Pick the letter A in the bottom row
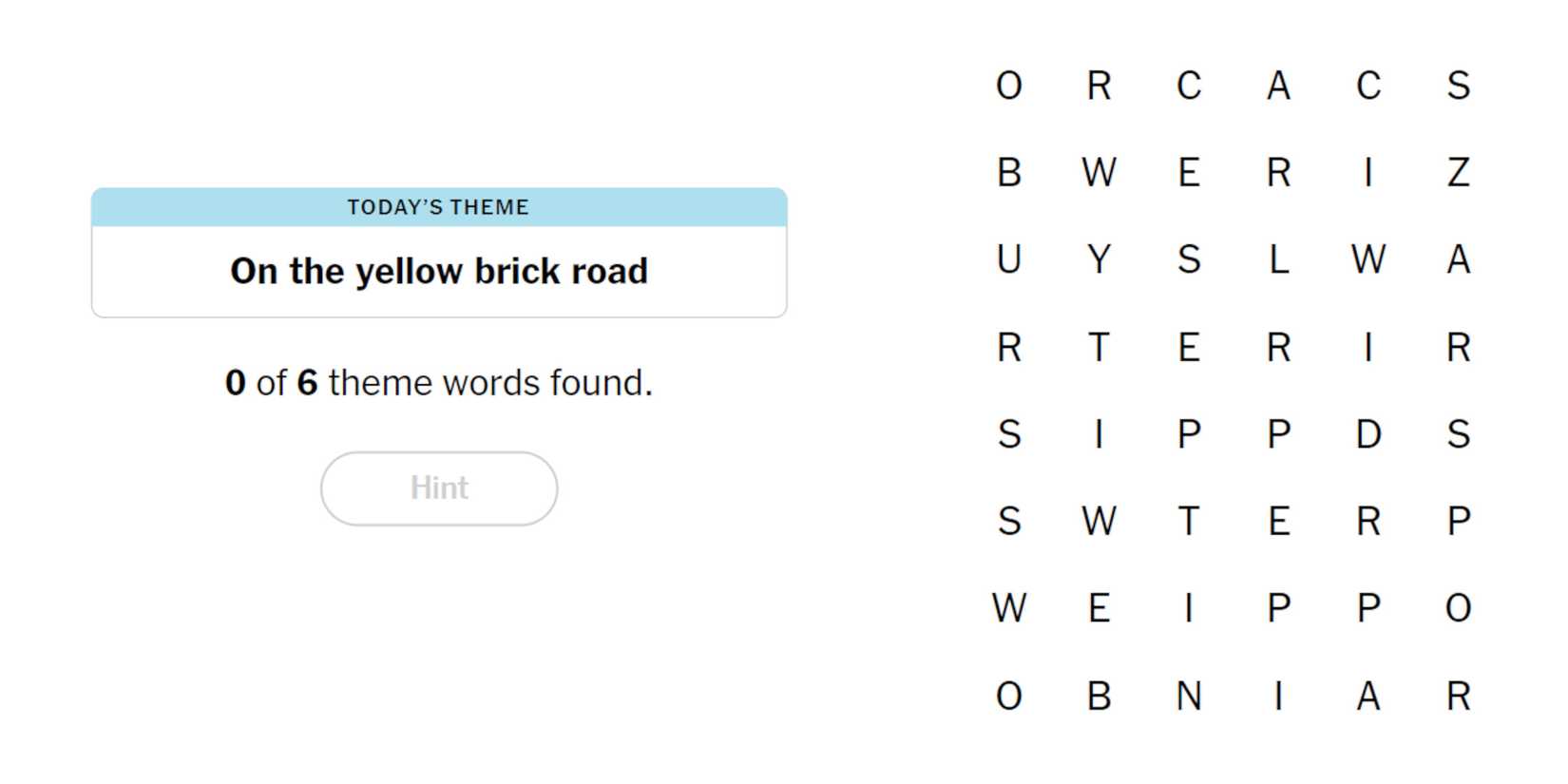 click(x=1367, y=697)
